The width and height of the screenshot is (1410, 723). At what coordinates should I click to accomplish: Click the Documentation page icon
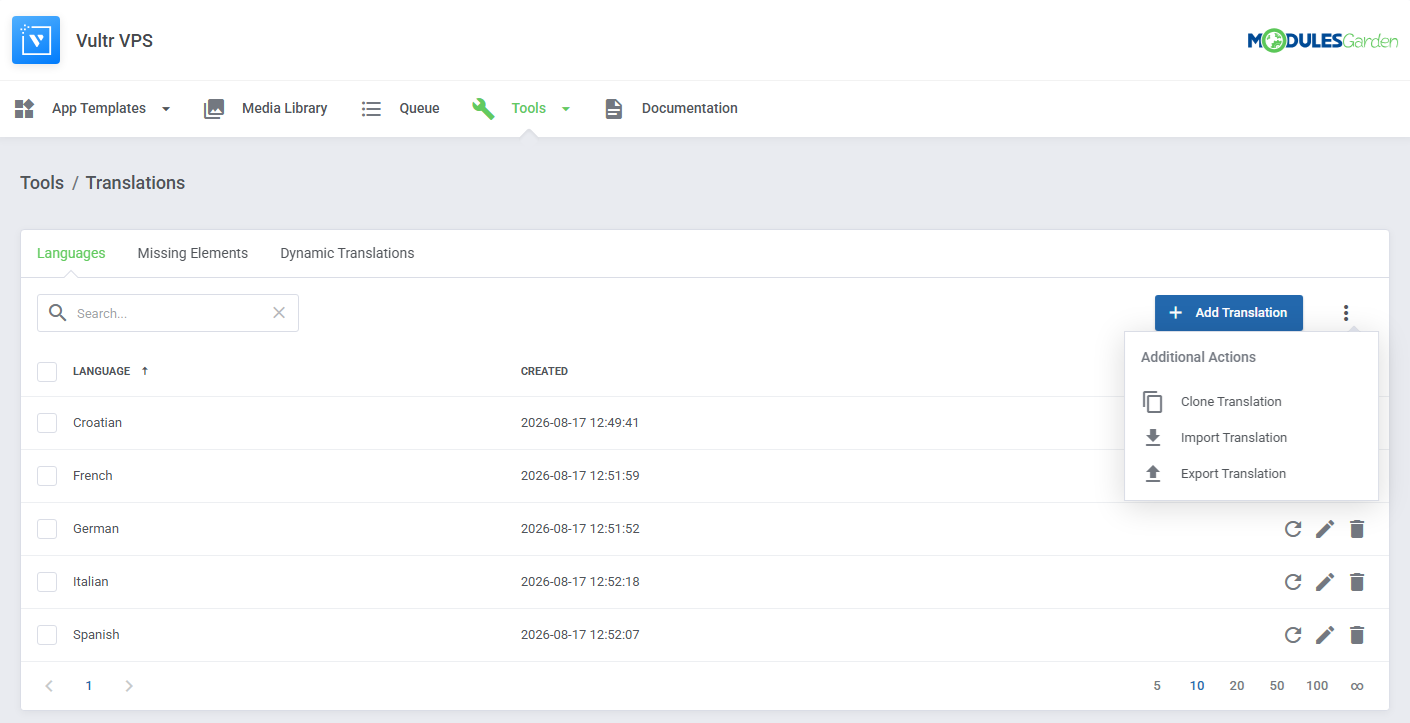pyautogui.click(x=613, y=109)
